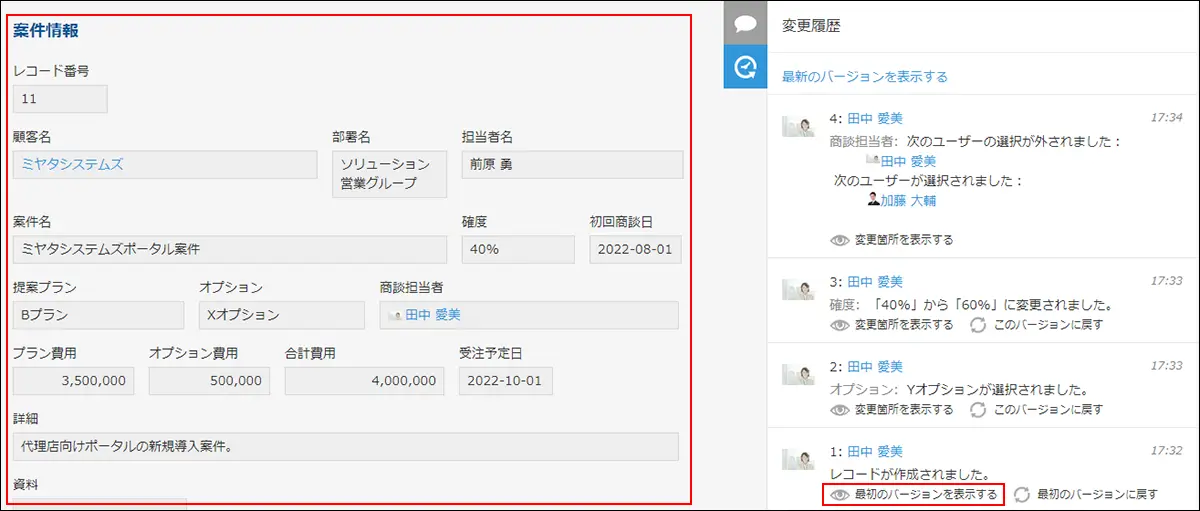This screenshot has width=1200, height=511.
Task: Click 加藤 大輔 user link
Action: (908, 200)
